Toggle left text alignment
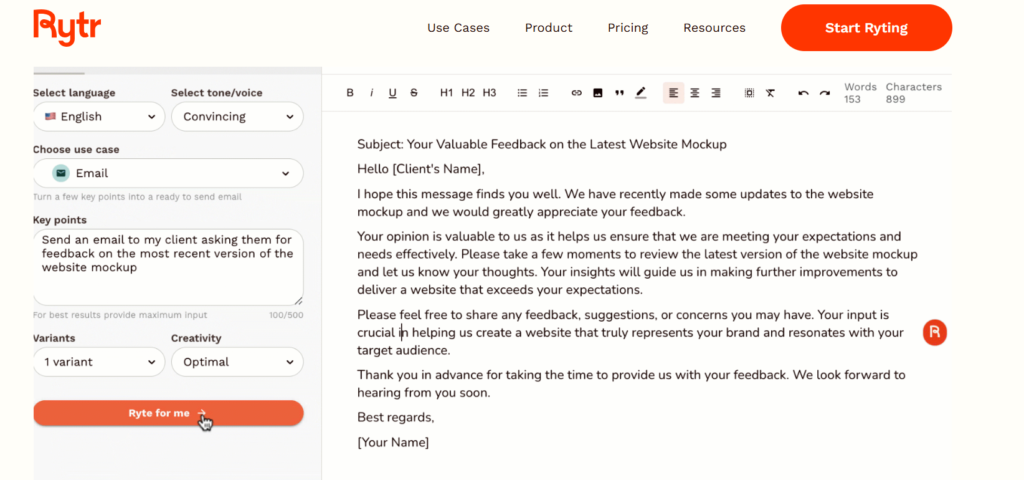 coord(674,93)
